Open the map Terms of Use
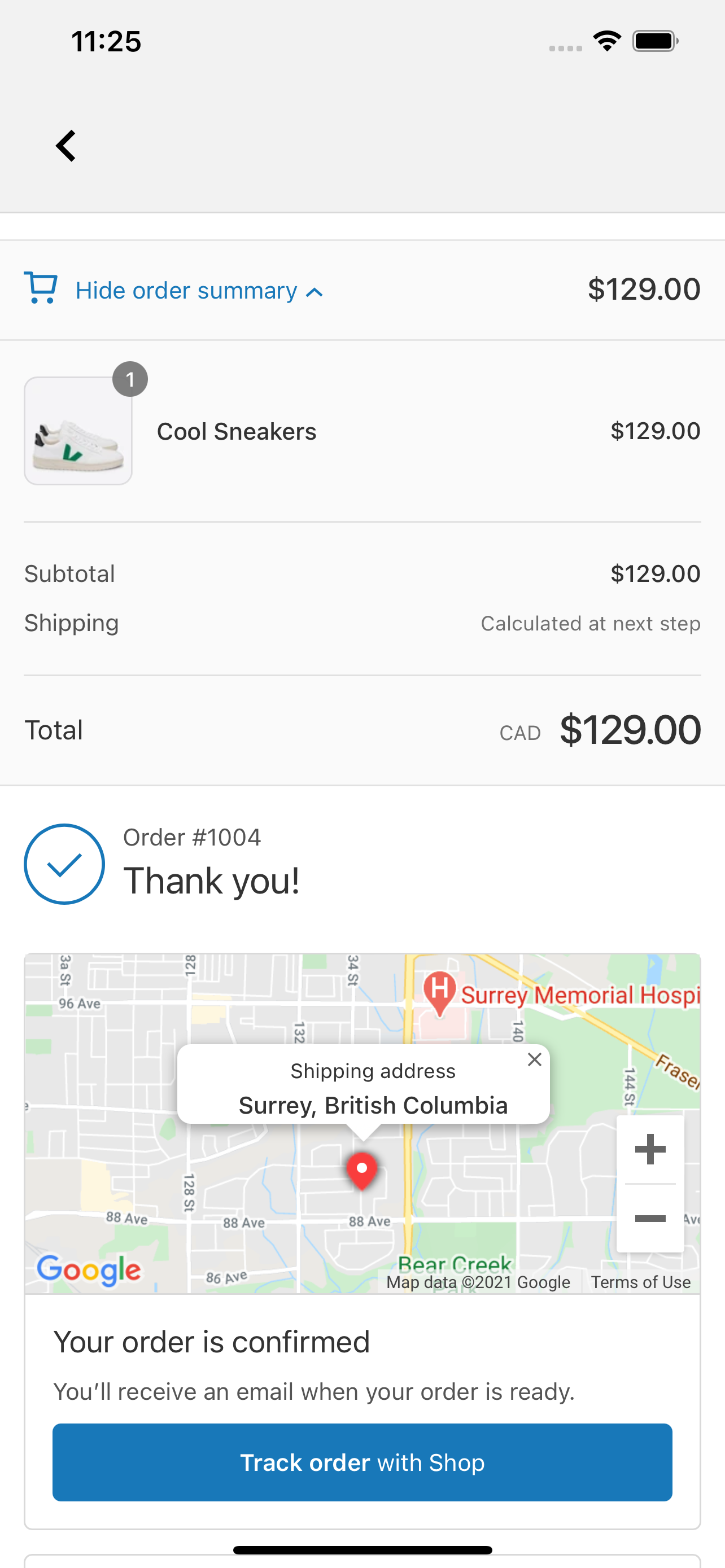The width and height of the screenshot is (725, 1568). (x=640, y=1282)
